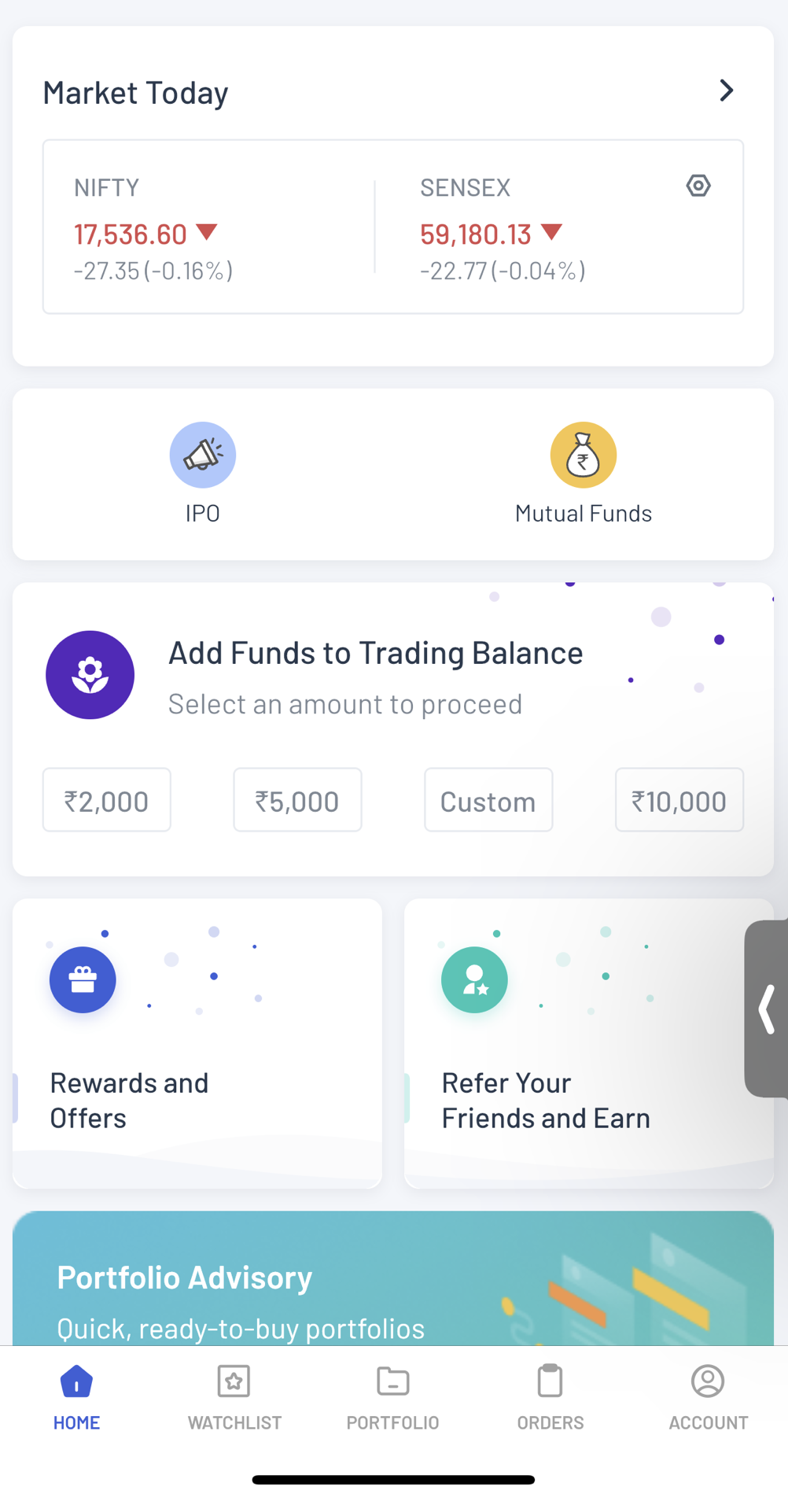This screenshot has width=788, height=1512.
Task: Open the Rewards and Offers card title
Action: coord(130,1100)
